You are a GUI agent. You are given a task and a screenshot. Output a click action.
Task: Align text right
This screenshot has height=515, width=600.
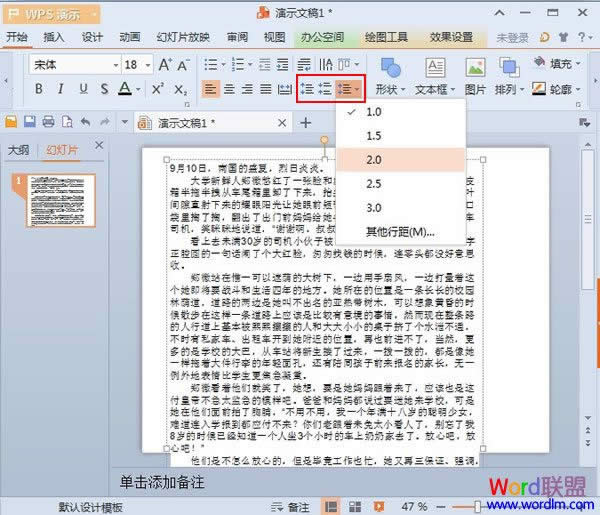[248, 89]
